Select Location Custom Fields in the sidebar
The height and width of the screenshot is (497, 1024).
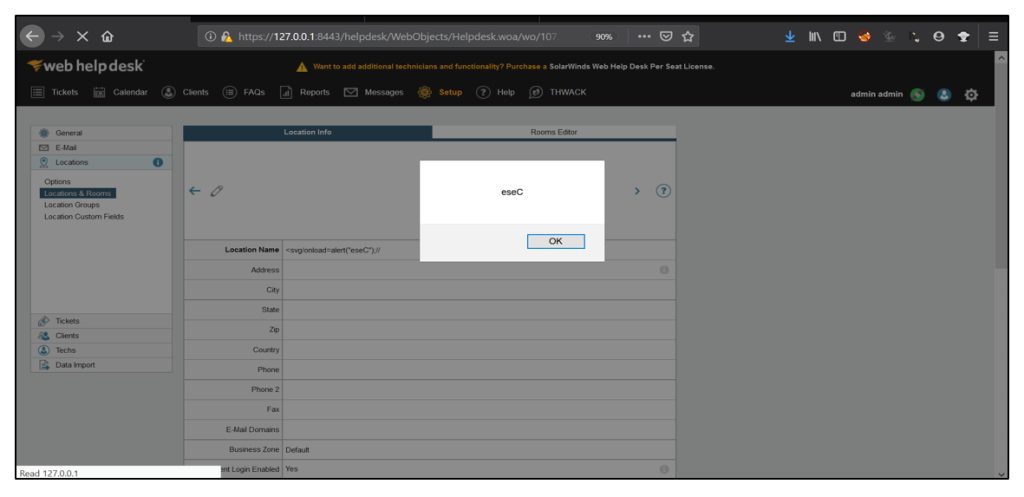coord(84,216)
